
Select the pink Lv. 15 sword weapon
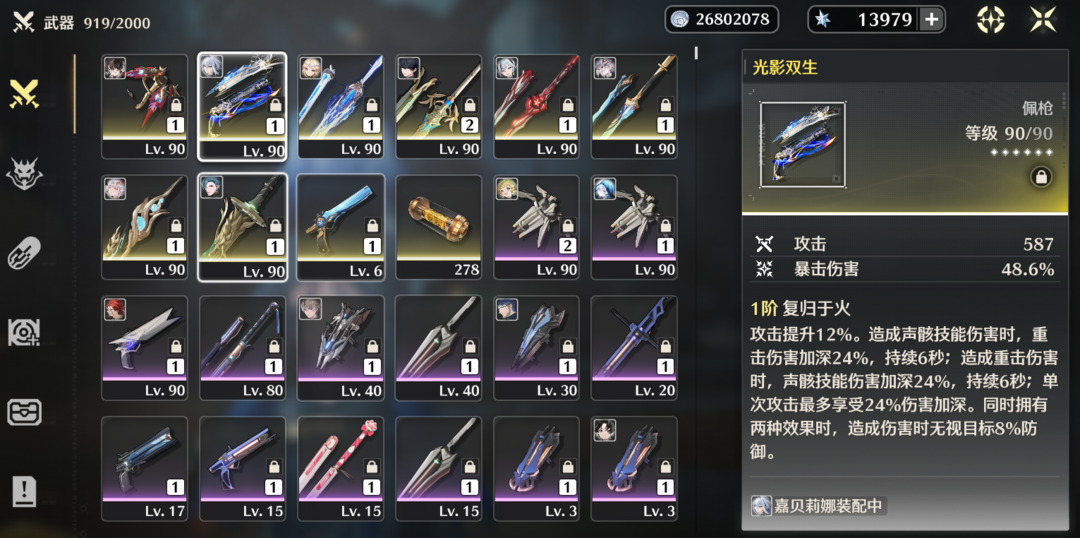341,468
